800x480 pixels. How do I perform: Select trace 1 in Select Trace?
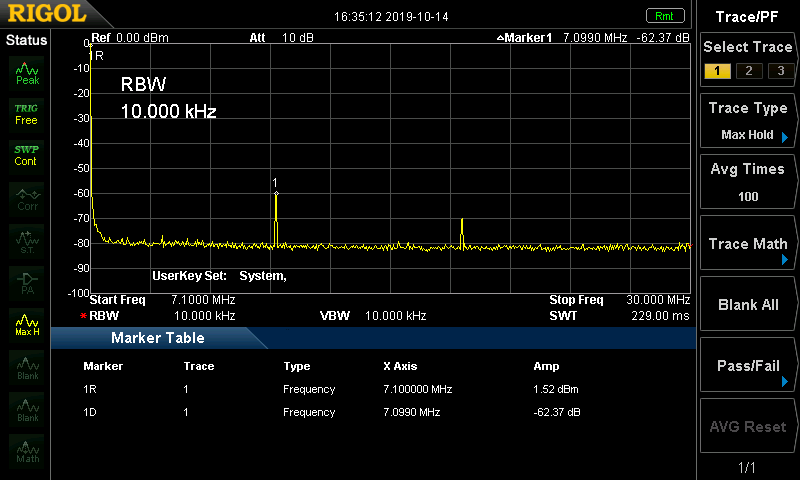coord(716,70)
